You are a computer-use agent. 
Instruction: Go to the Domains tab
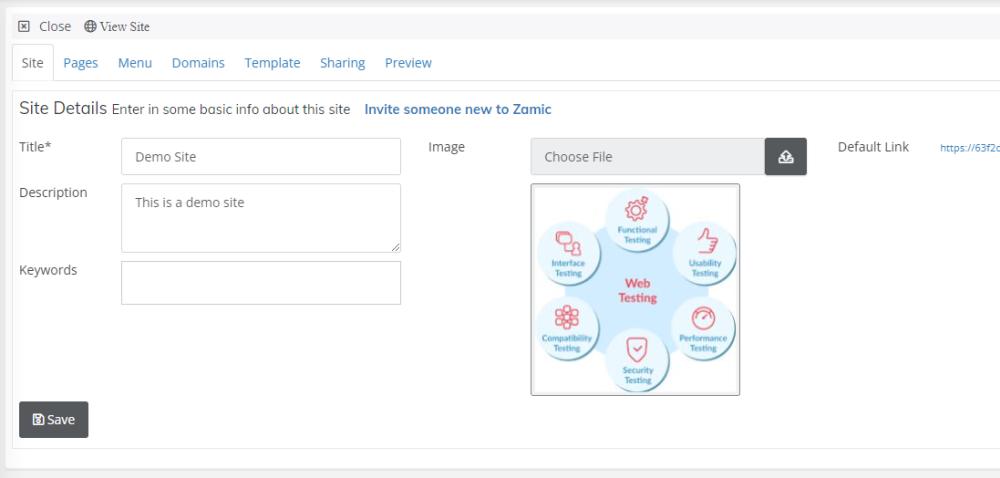tap(198, 63)
